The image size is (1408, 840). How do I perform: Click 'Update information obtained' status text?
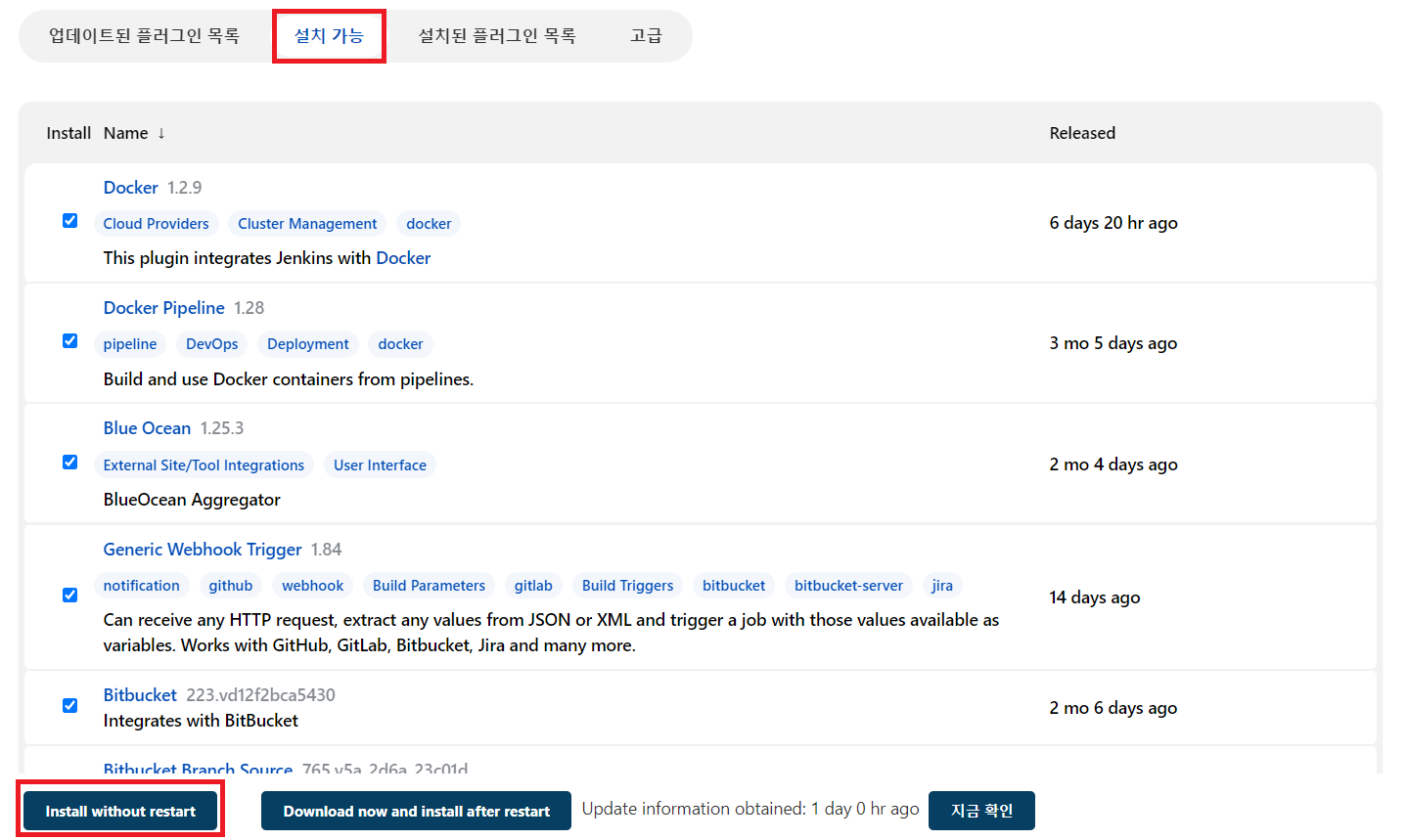750,809
